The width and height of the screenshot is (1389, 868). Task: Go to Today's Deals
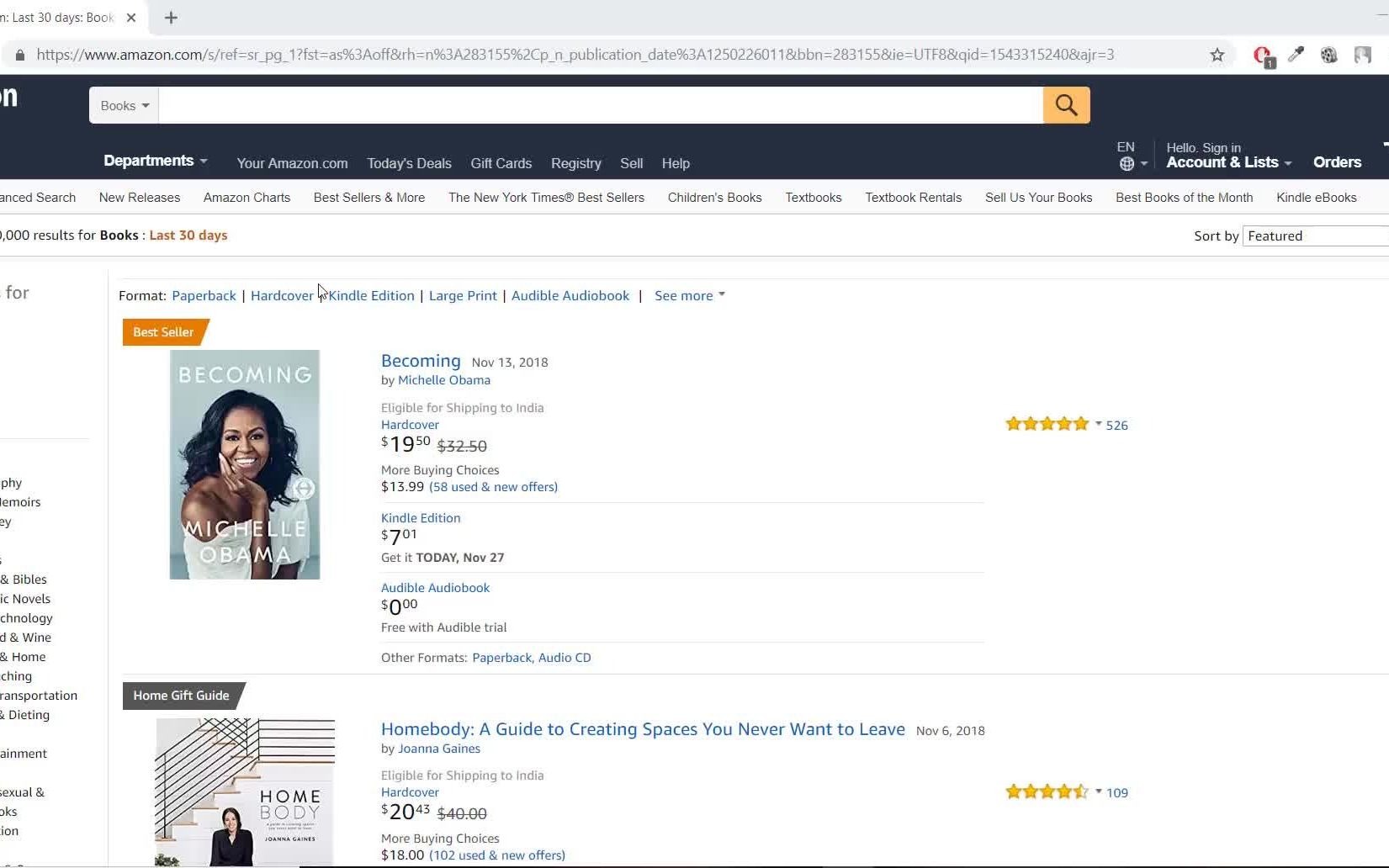coord(409,163)
